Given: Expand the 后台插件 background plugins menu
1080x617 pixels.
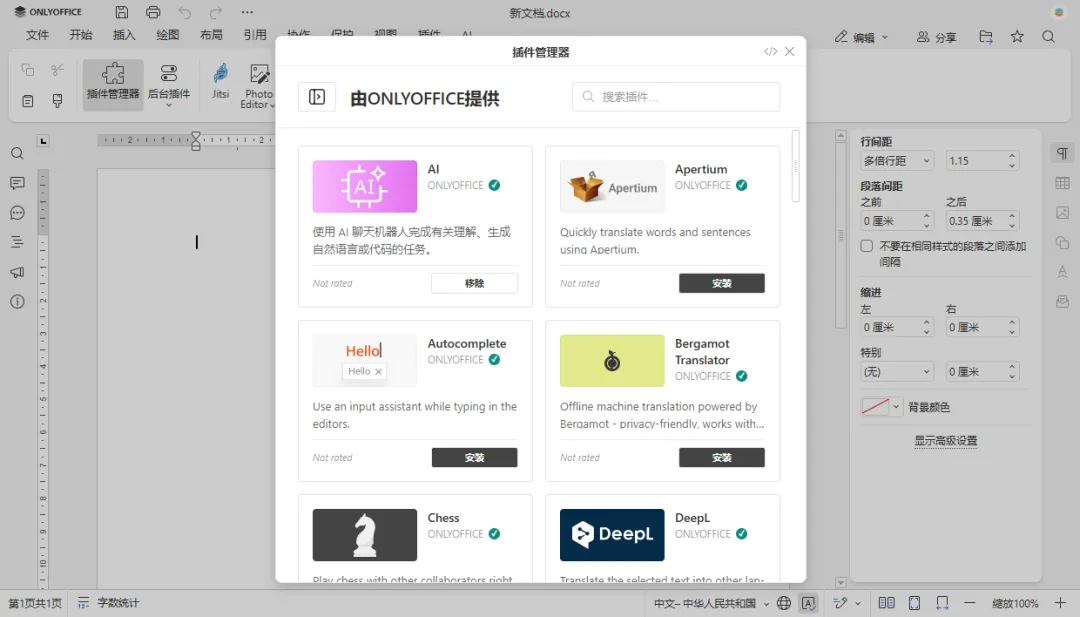Looking at the screenshot, I should point(169,85).
